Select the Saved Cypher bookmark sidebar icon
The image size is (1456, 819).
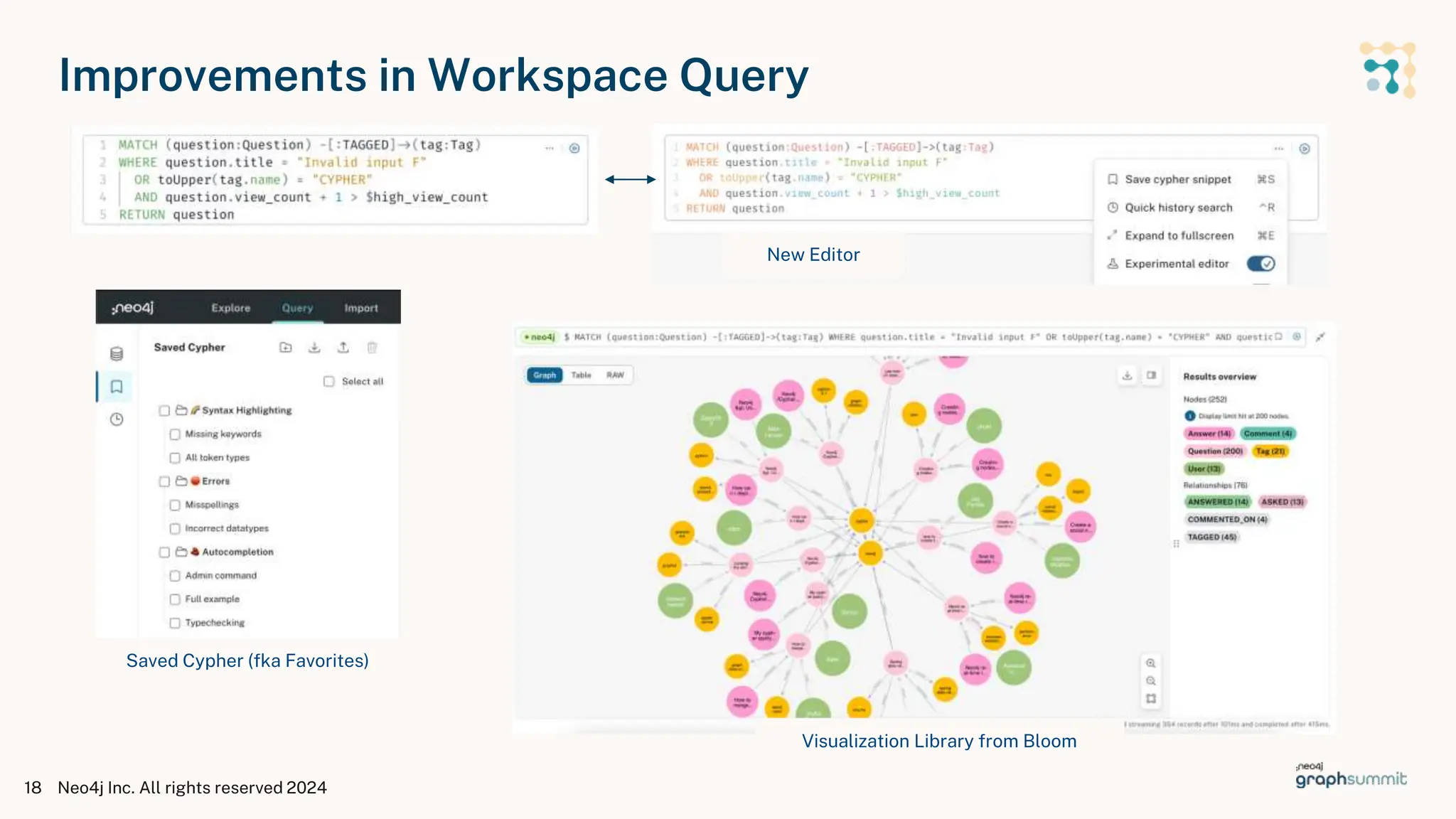117,387
